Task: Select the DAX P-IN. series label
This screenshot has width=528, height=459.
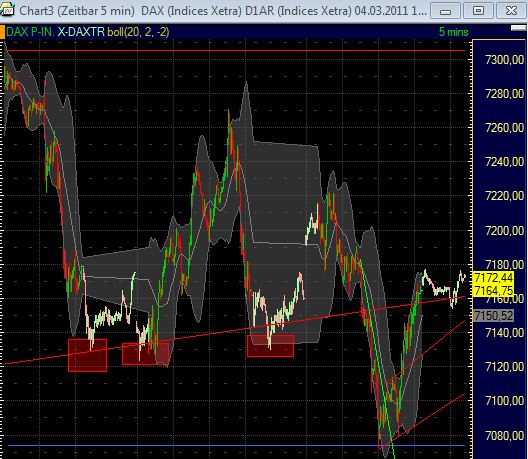Action: 30,32
